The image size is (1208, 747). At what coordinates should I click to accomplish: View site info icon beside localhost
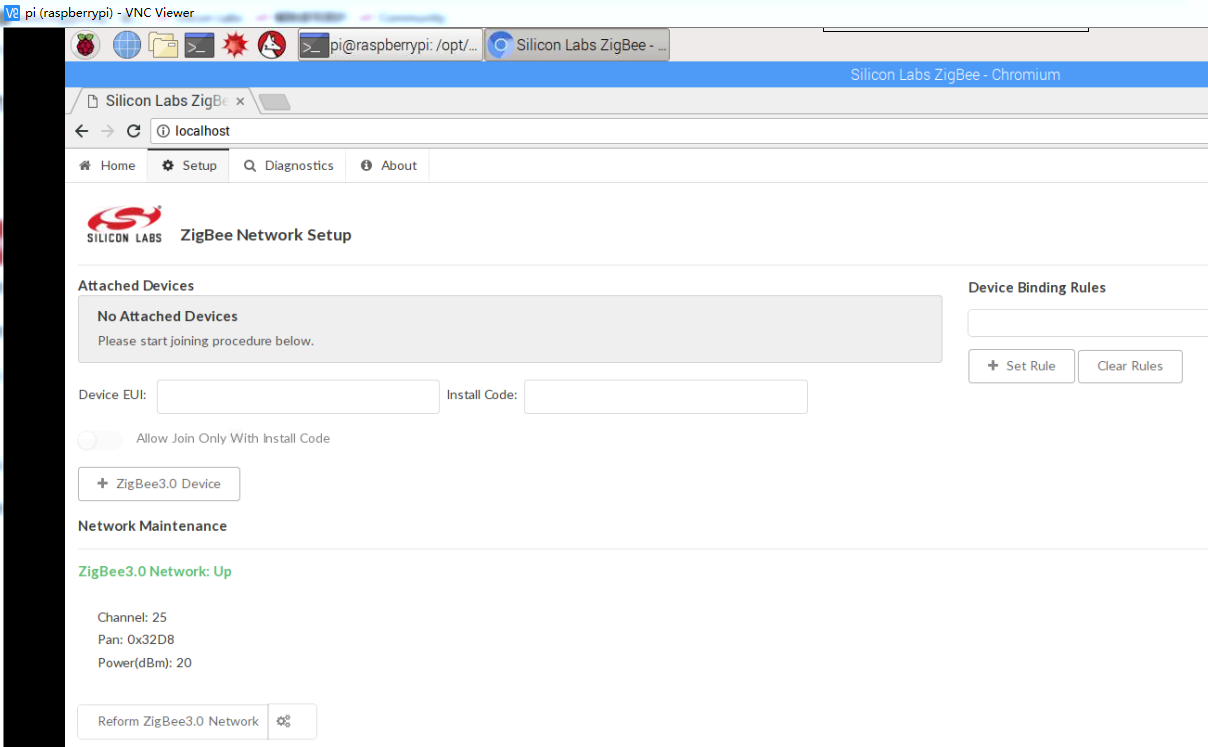[163, 131]
